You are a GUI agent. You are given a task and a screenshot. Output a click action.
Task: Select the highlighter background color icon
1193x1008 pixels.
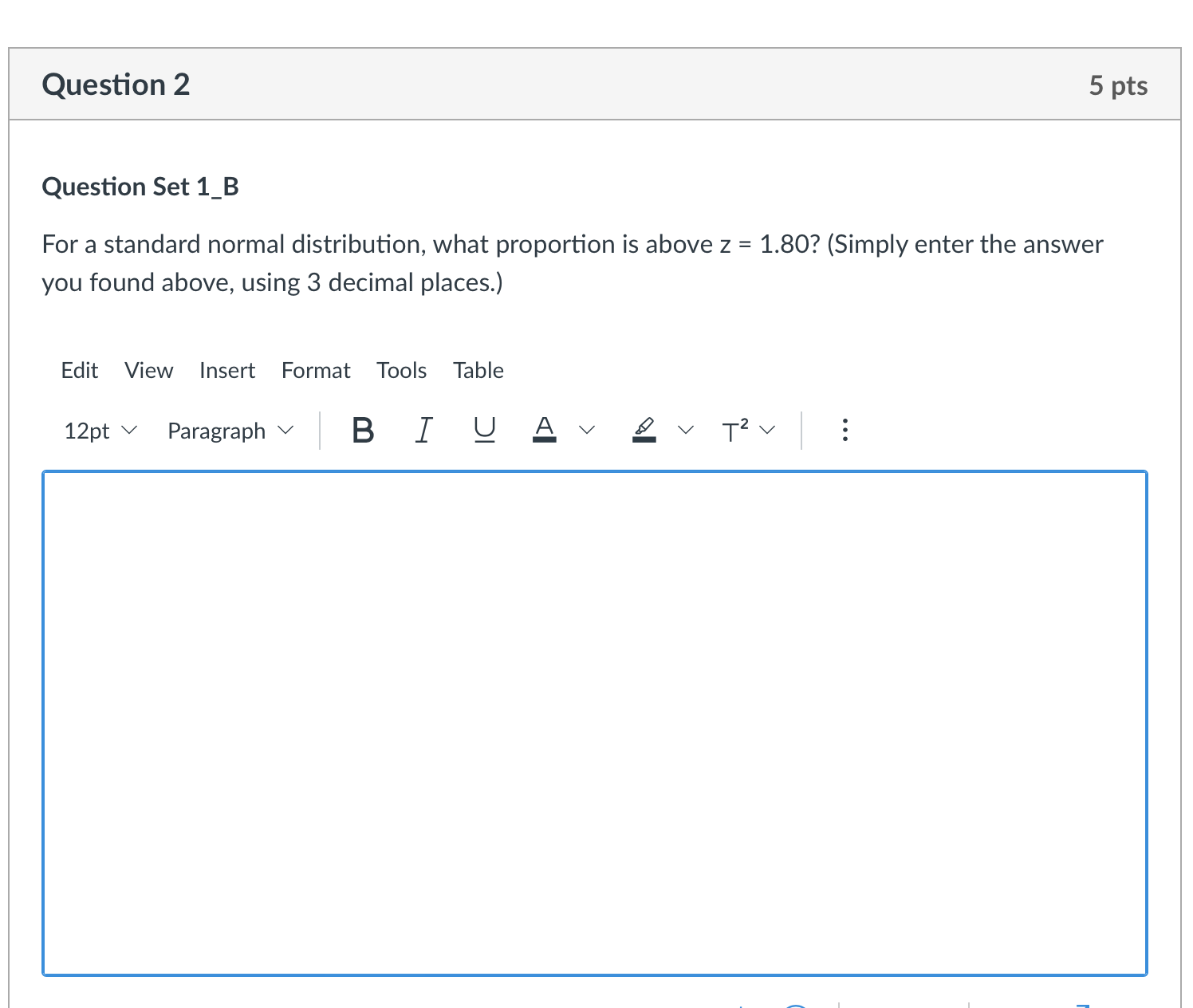(644, 430)
